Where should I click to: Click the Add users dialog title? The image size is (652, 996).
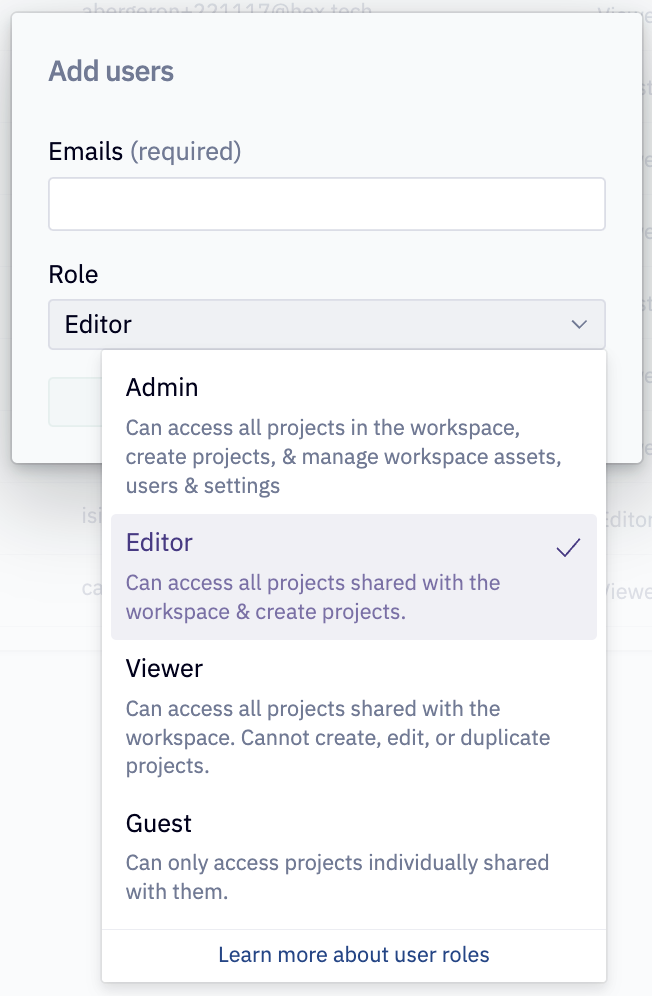(111, 71)
